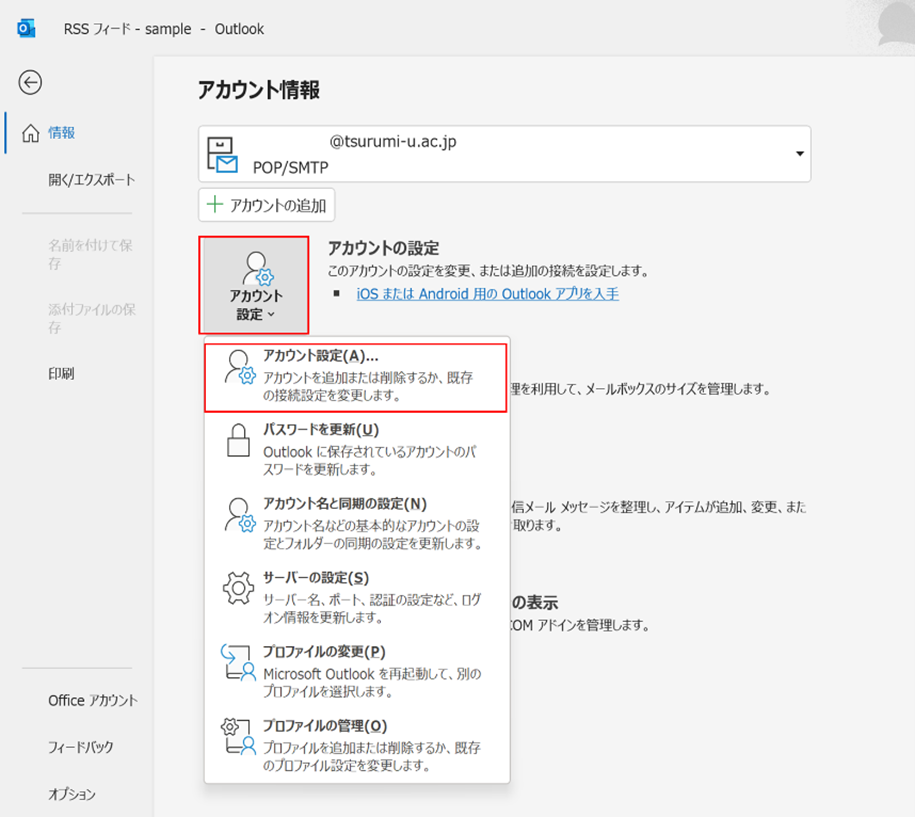Screen dimensions: 915x817
Task: Open オプション in the sidebar
Action: pos(72,794)
